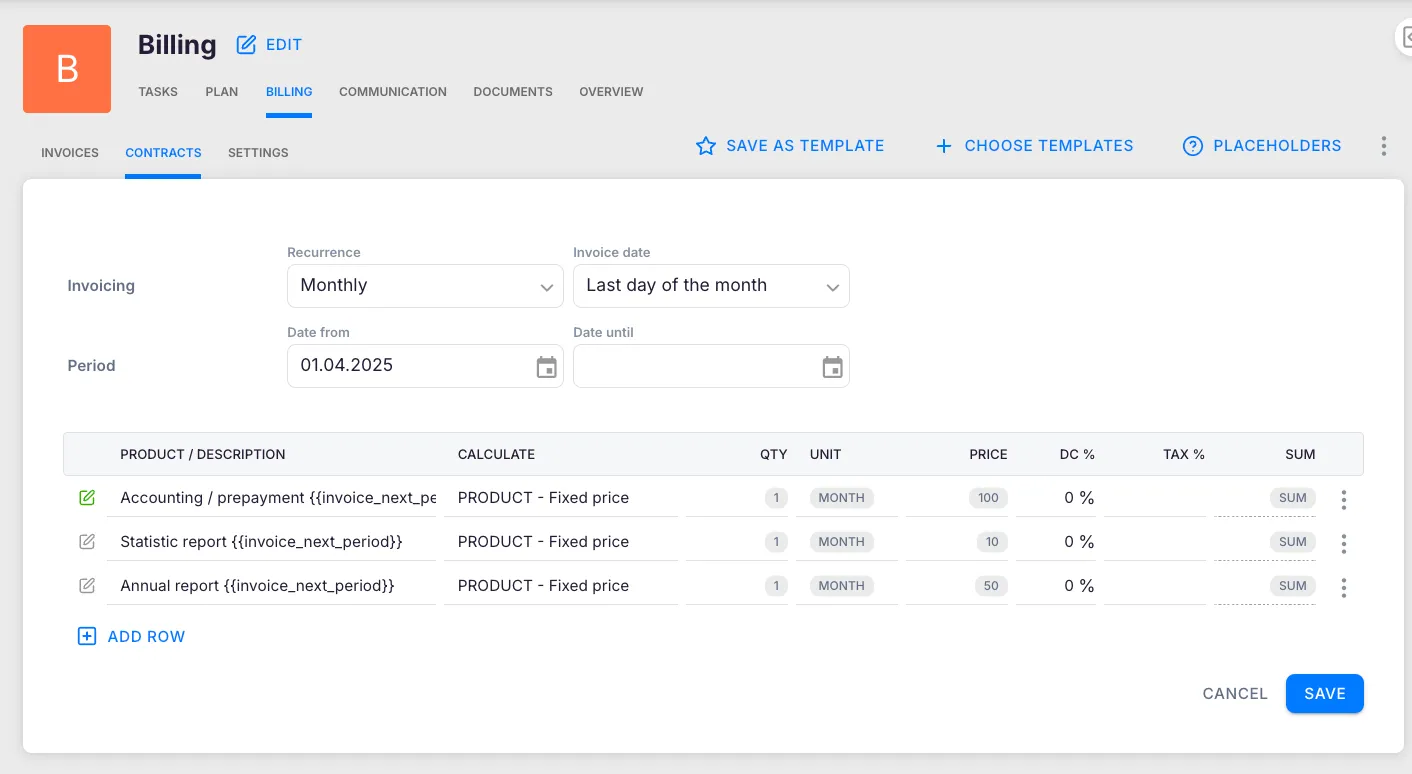Click the green edit icon on Accounting row
This screenshot has width=1412, height=774.
(x=87, y=497)
